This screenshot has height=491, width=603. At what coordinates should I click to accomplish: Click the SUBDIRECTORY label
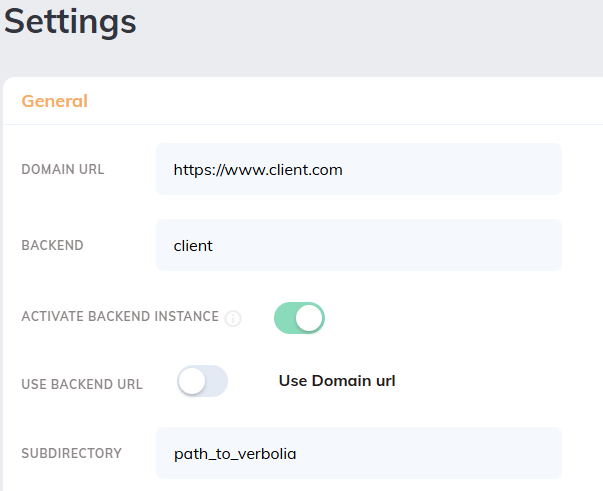coord(72,454)
